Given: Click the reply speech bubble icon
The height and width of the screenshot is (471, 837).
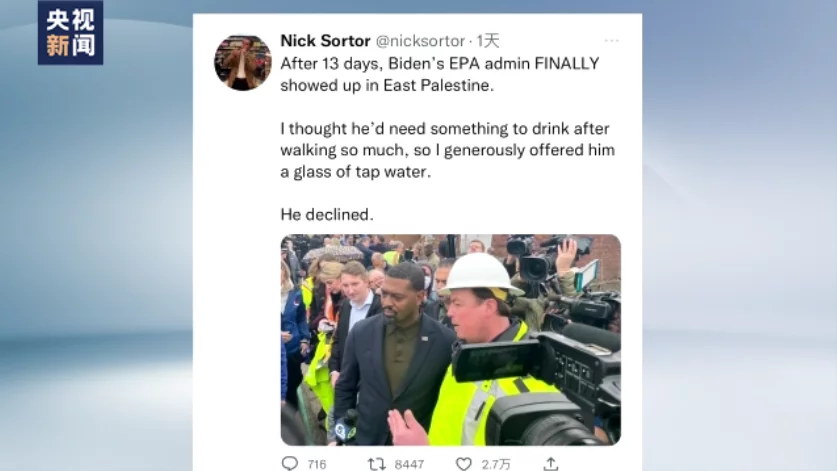Looking at the screenshot, I should pos(290,463).
